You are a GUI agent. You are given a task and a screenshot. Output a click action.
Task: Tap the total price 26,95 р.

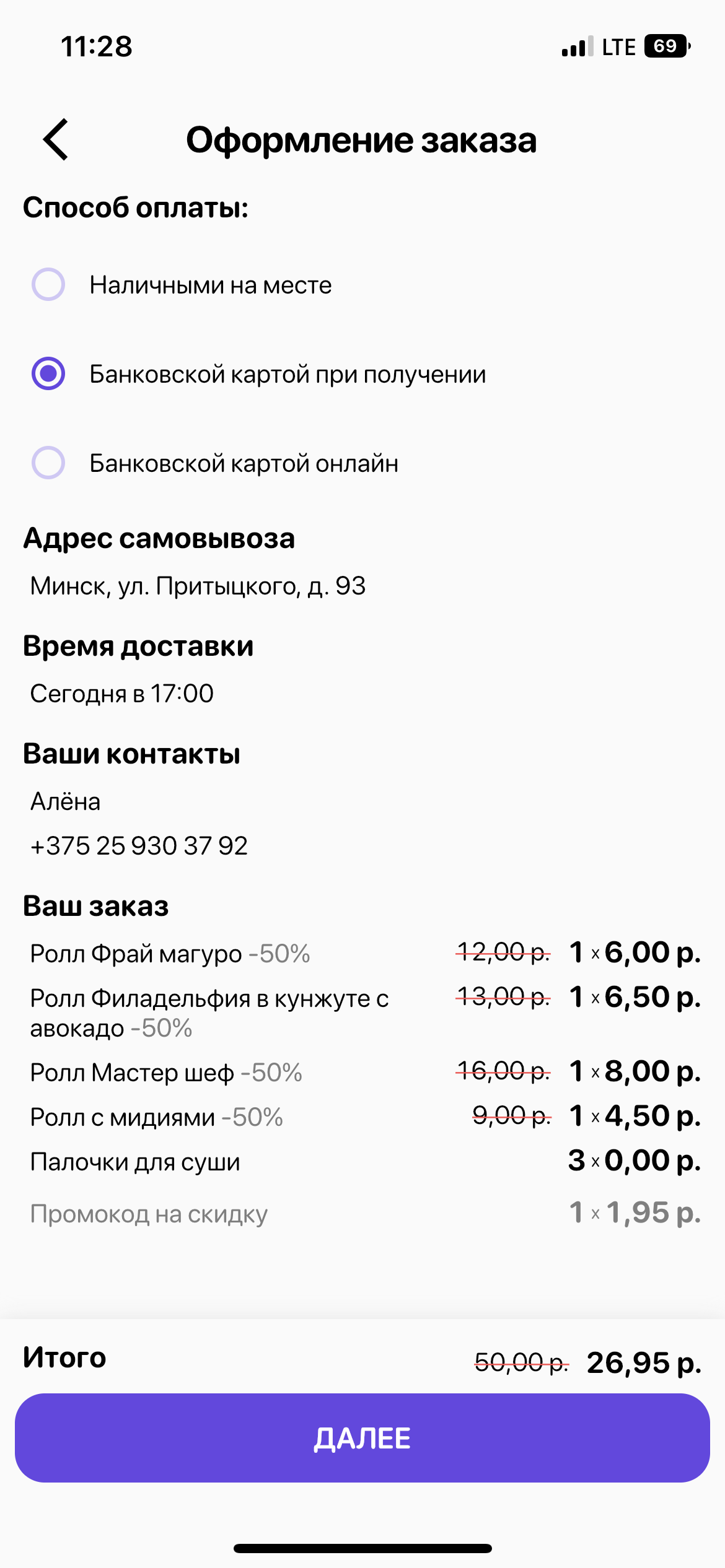(643, 1362)
